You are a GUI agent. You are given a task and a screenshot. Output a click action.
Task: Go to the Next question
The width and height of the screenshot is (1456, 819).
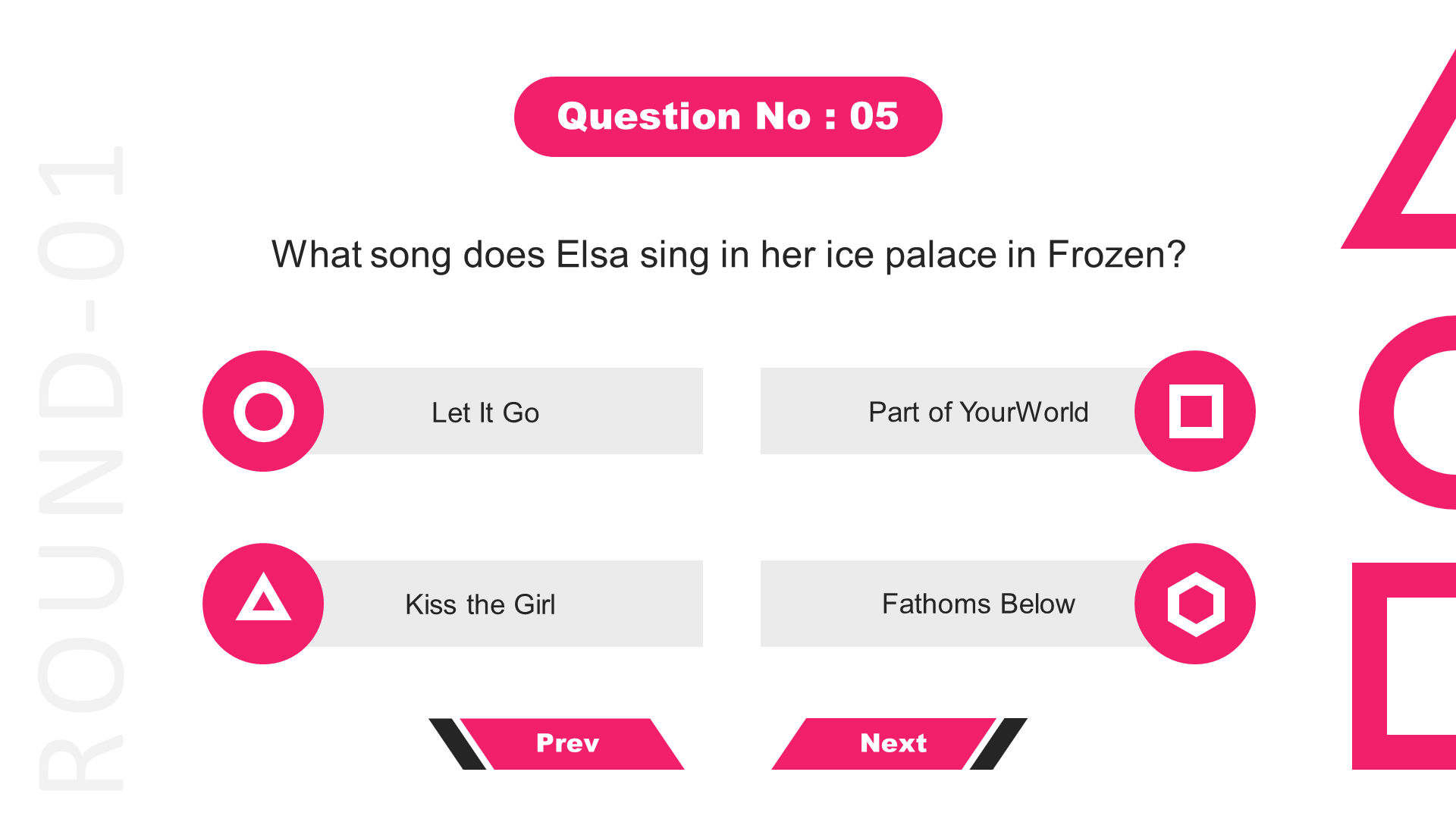(x=884, y=744)
